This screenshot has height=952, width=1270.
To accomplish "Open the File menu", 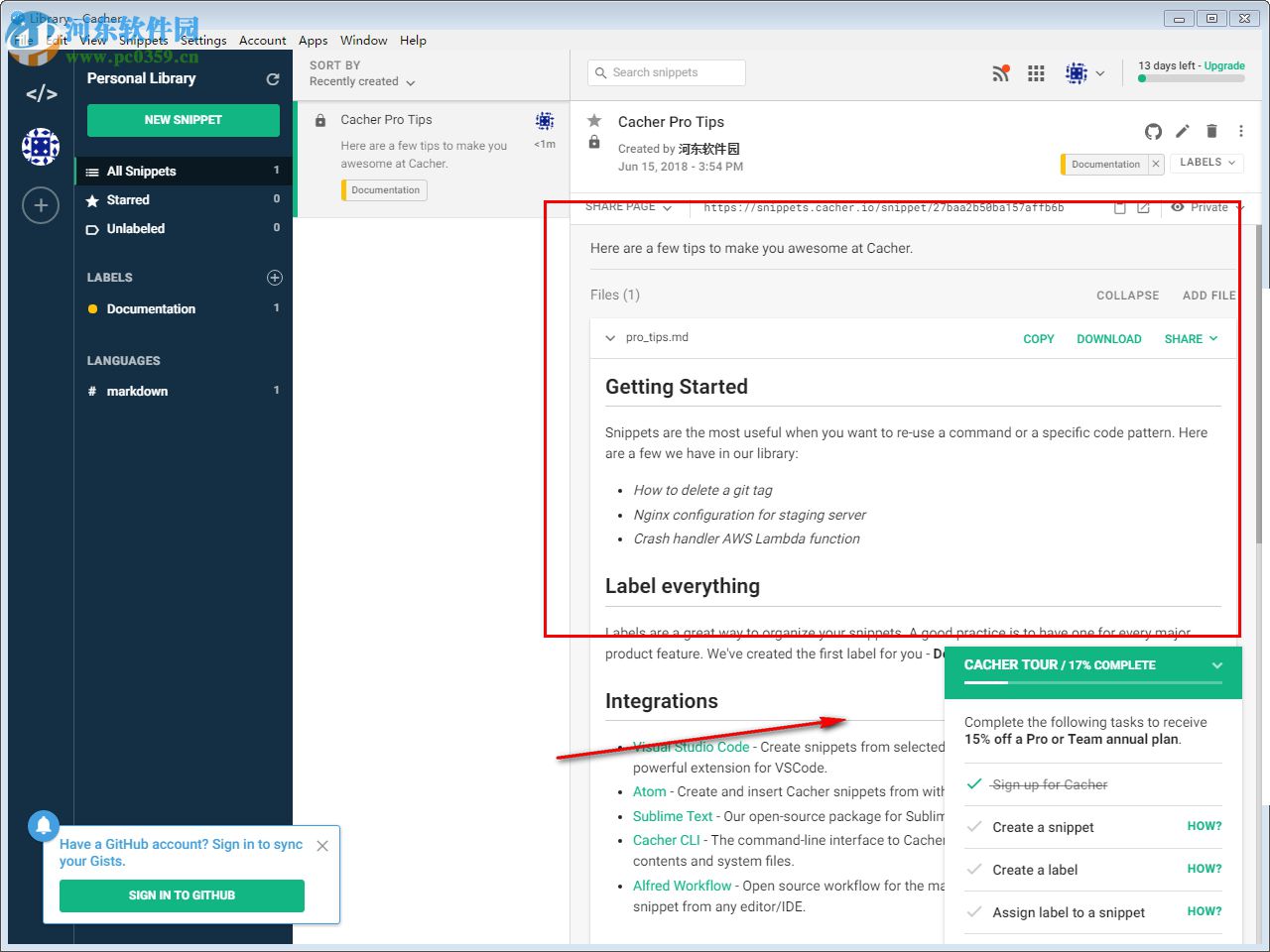I will (x=24, y=41).
